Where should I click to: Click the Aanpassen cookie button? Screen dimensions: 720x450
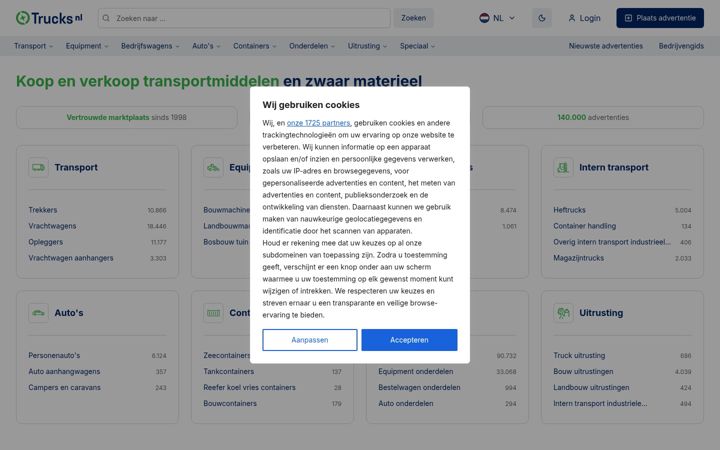tap(309, 340)
